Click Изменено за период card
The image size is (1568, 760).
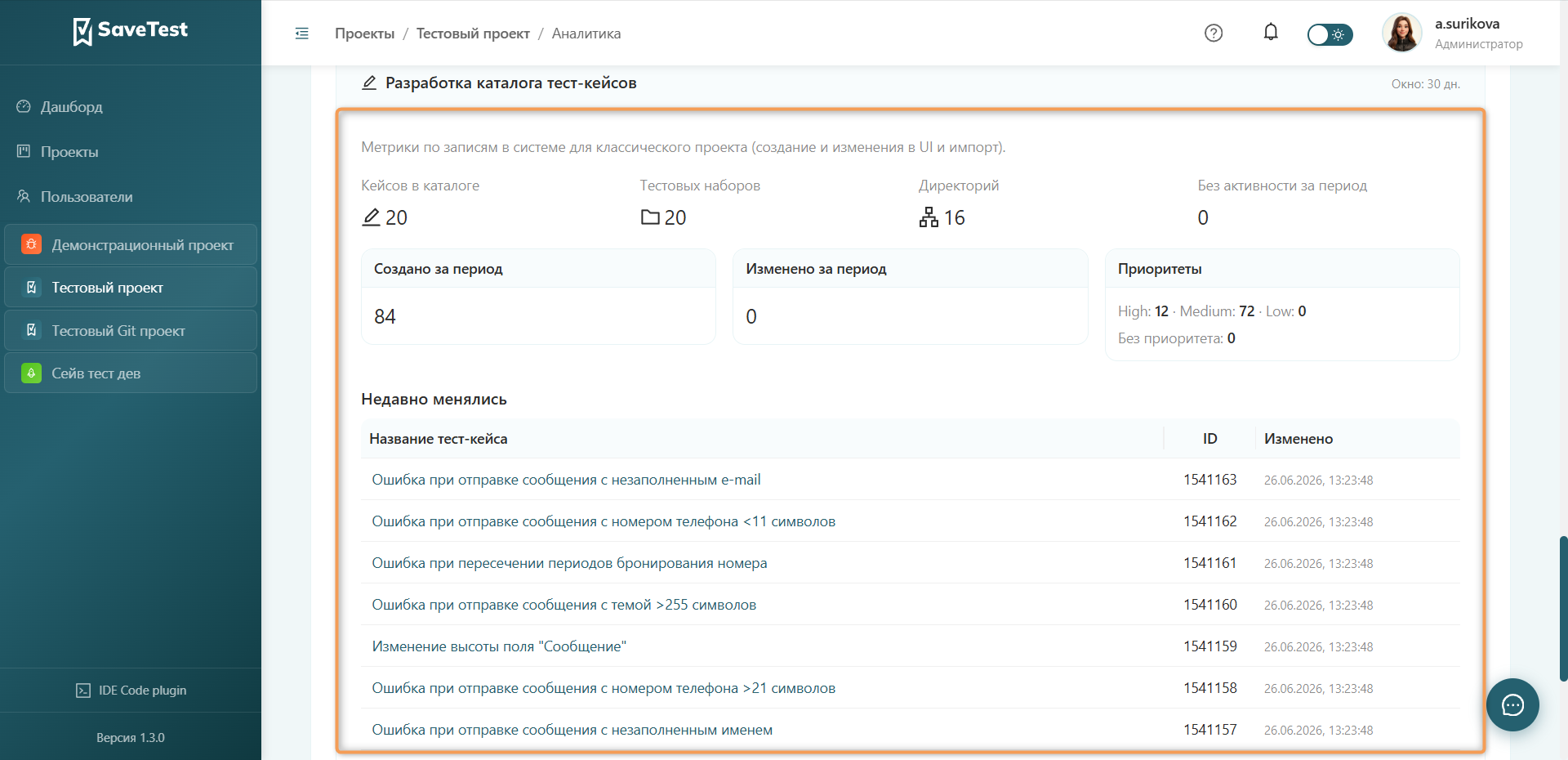point(910,297)
